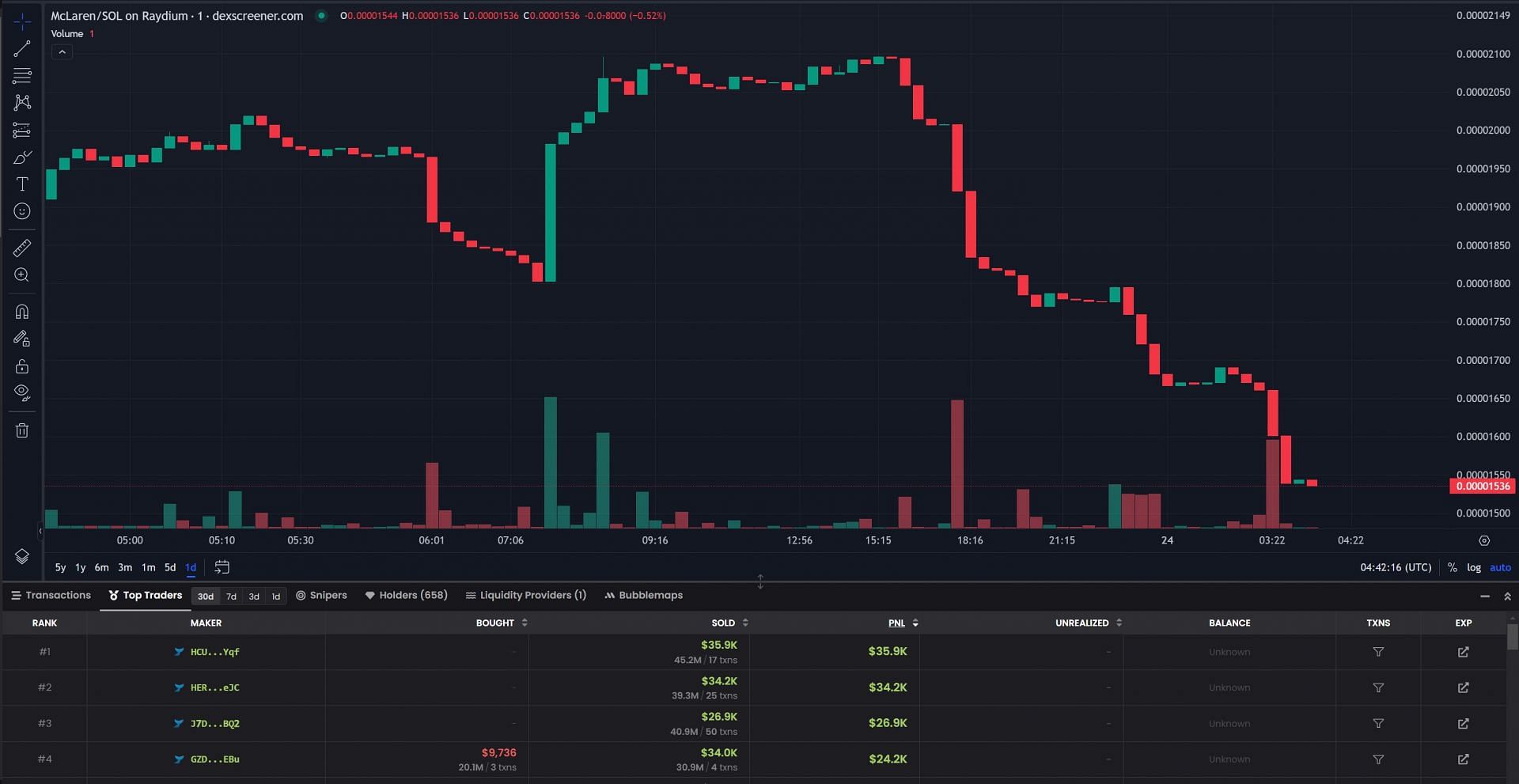Select the active 1d chart range
Viewport: 1519px width, 784px height.
coord(191,567)
